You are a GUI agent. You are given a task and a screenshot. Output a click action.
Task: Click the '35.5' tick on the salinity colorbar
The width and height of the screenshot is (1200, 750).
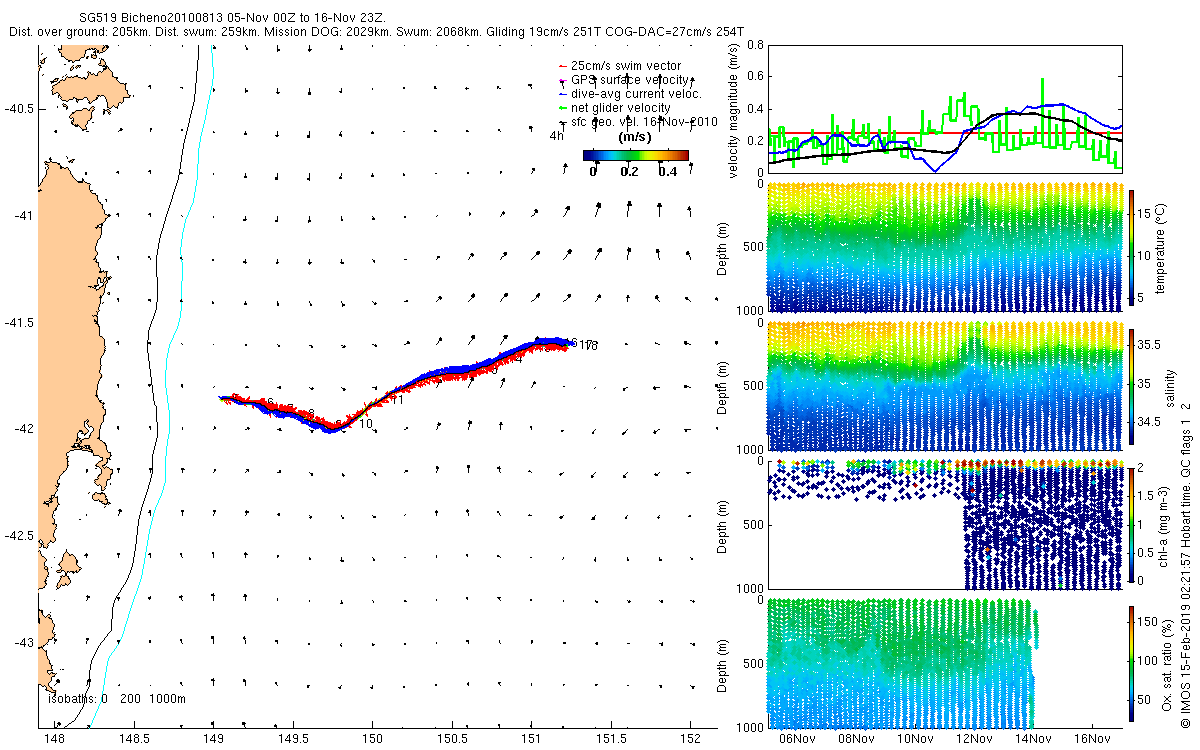pyautogui.click(x=1148, y=344)
